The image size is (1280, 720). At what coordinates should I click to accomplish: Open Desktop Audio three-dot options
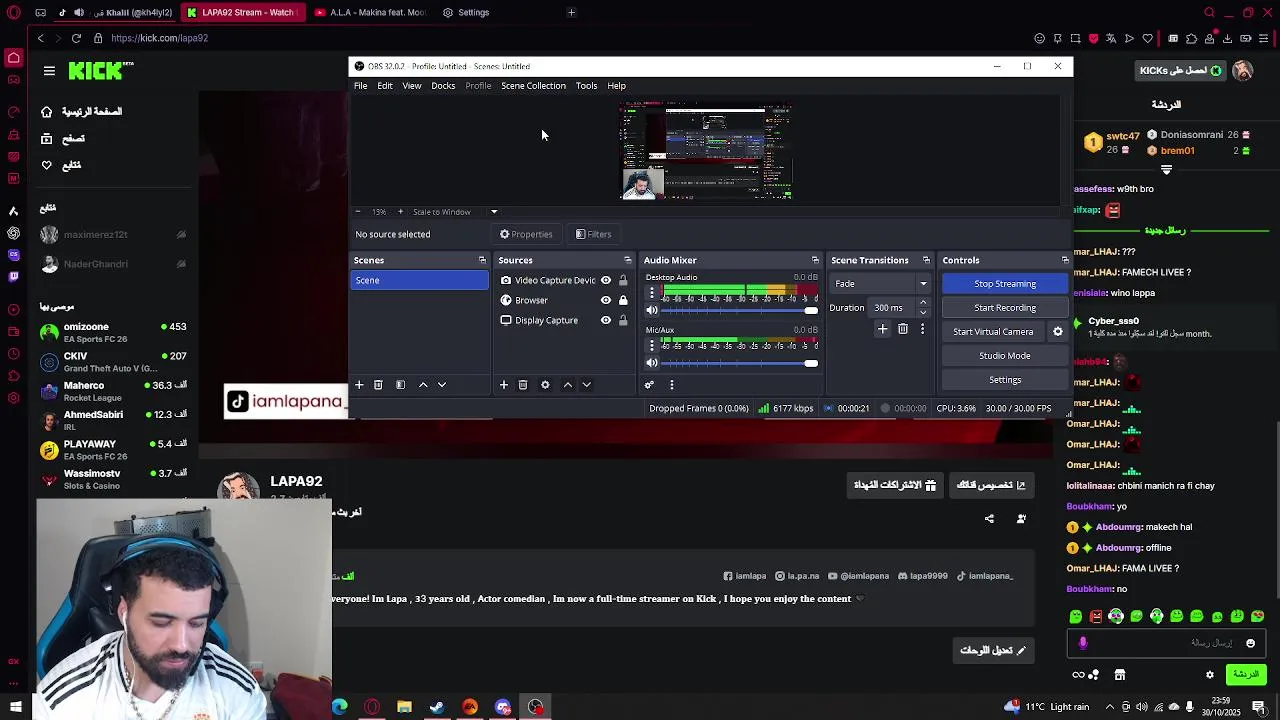click(652, 293)
